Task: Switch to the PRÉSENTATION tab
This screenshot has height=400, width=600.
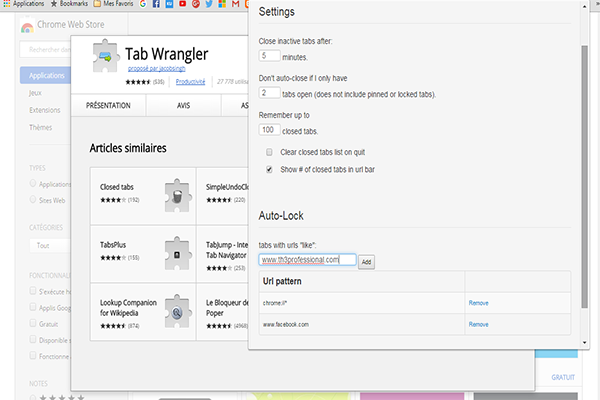Action: point(108,105)
